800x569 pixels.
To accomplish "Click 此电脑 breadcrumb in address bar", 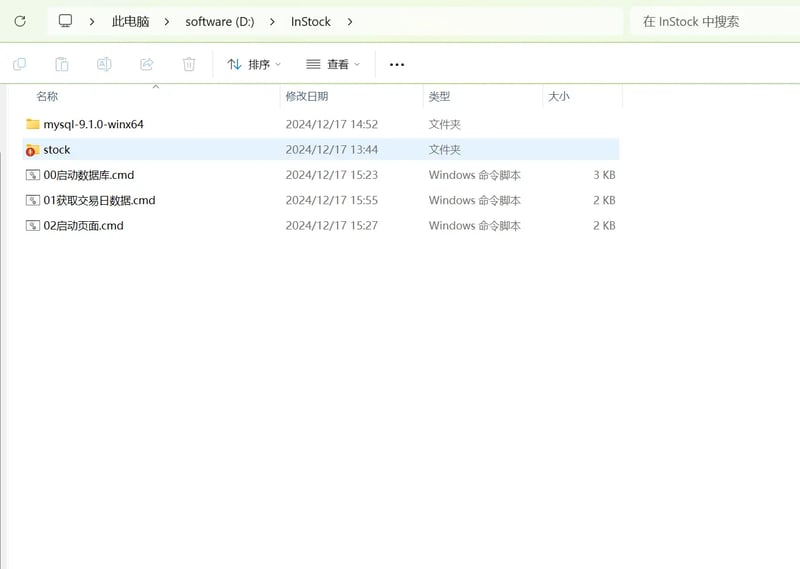I will click(130, 21).
